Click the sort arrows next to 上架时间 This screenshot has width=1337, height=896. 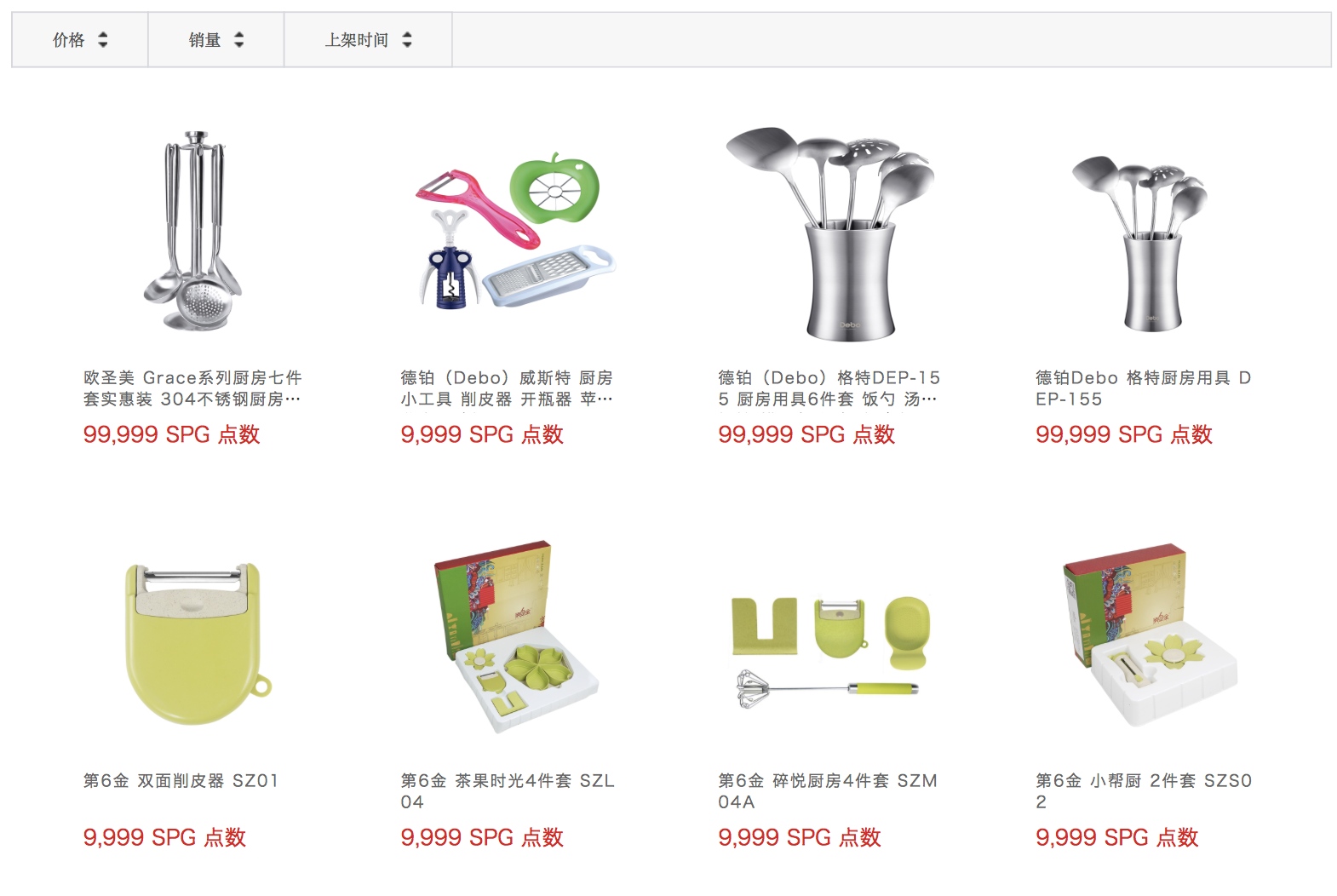[407, 40]
